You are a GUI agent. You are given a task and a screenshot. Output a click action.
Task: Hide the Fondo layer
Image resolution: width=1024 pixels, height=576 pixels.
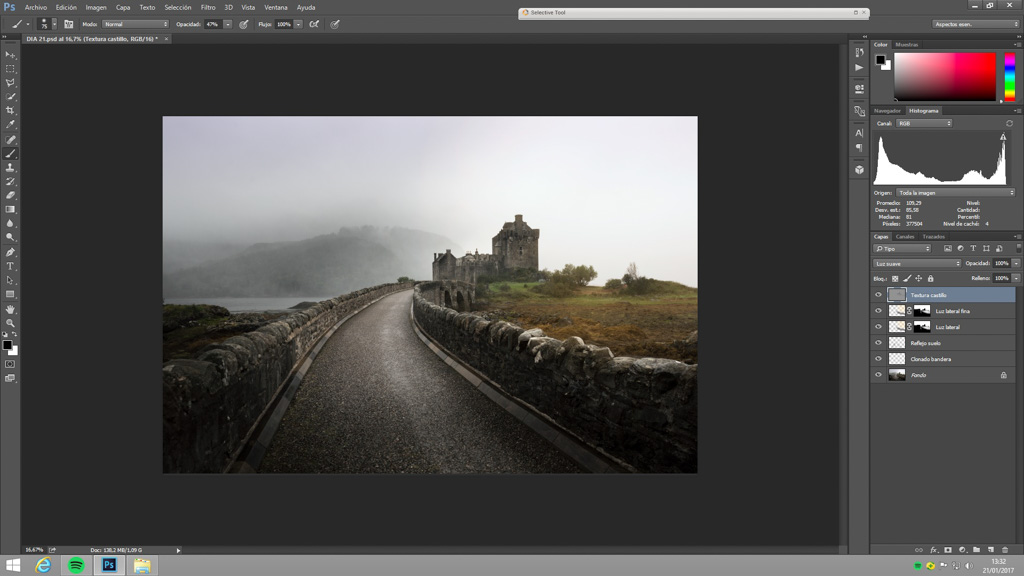(x=878, y=375)
